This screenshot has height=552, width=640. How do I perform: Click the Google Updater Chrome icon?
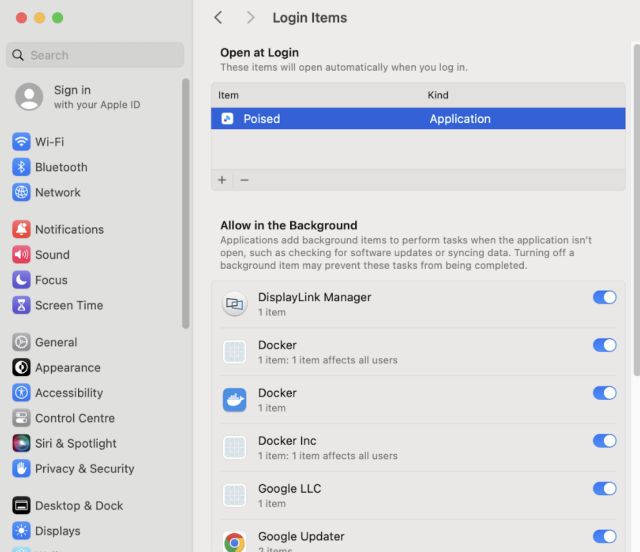pyautogui.click(x=234, y=542)
